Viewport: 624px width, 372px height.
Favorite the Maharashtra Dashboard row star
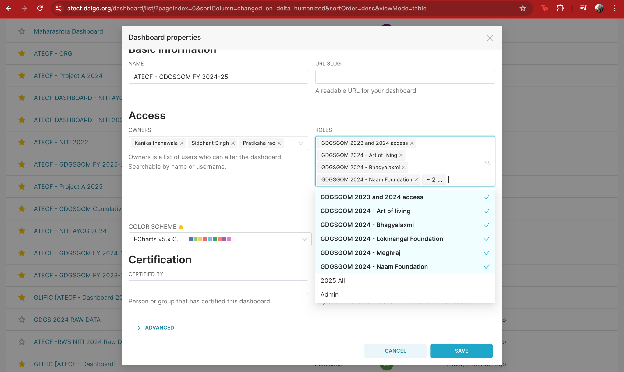click(21, 31)
